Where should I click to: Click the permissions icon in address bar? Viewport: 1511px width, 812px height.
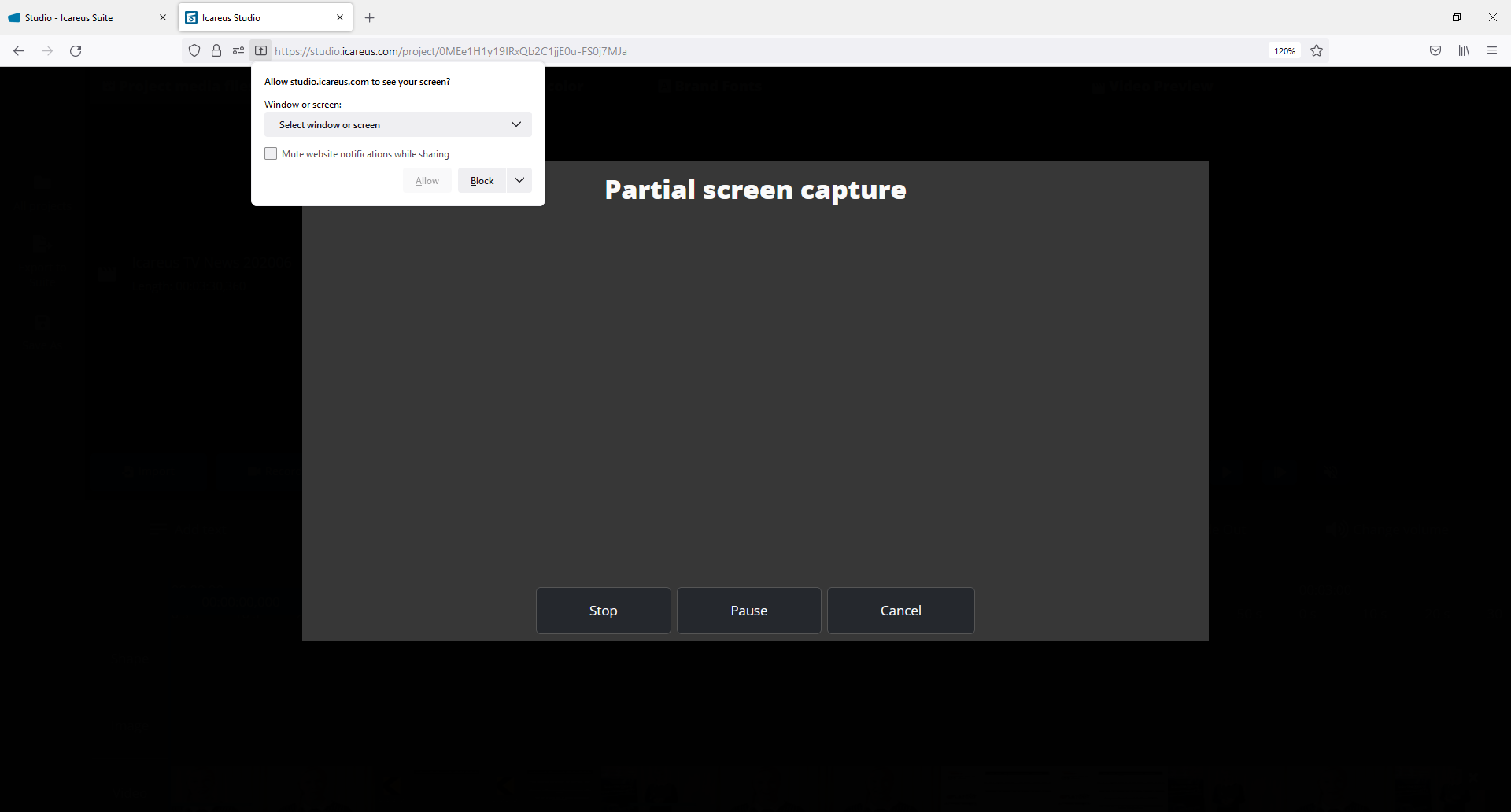pos(238,51)
